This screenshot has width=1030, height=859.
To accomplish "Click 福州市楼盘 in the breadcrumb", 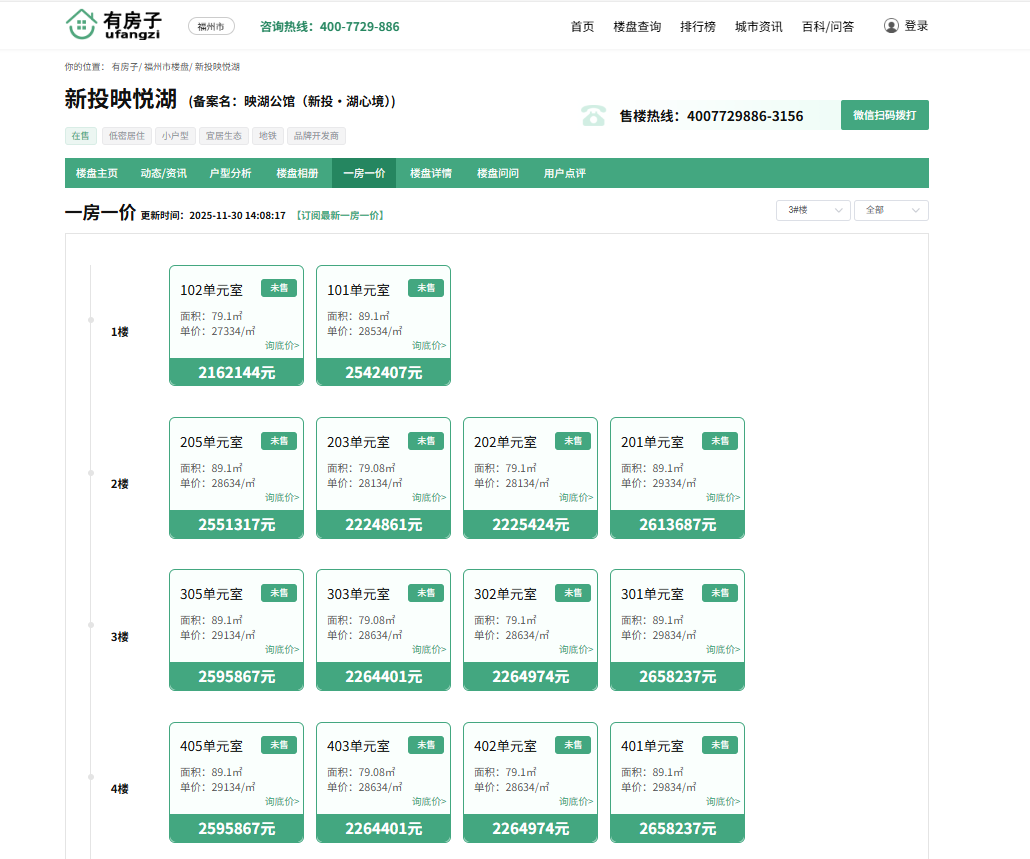I will (166, 67).
